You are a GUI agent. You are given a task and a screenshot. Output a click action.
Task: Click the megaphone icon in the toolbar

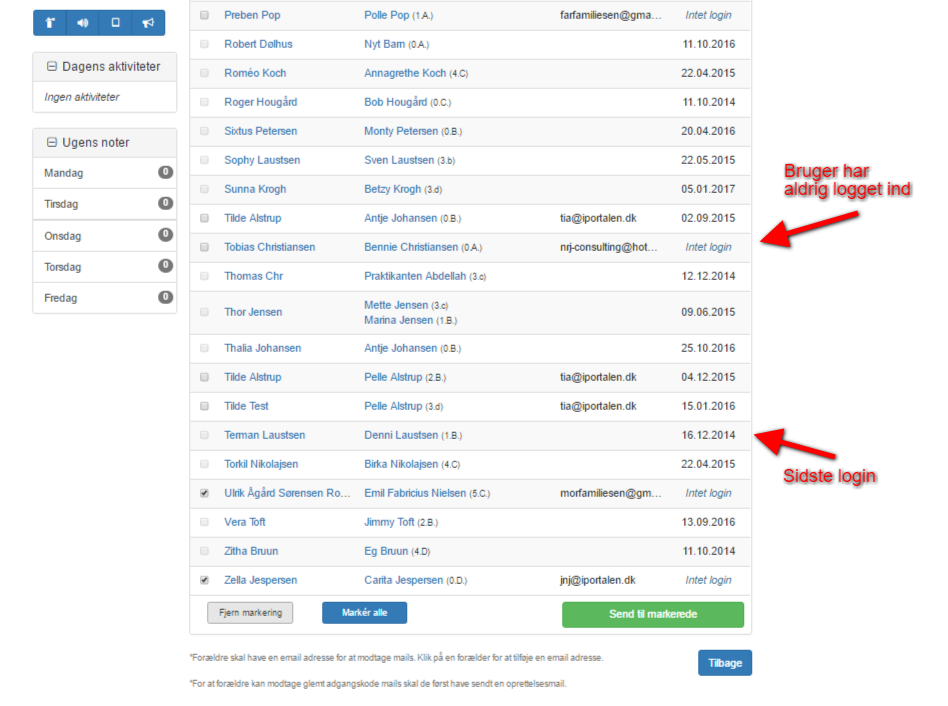pyautogui.click(x=148, y=23)
